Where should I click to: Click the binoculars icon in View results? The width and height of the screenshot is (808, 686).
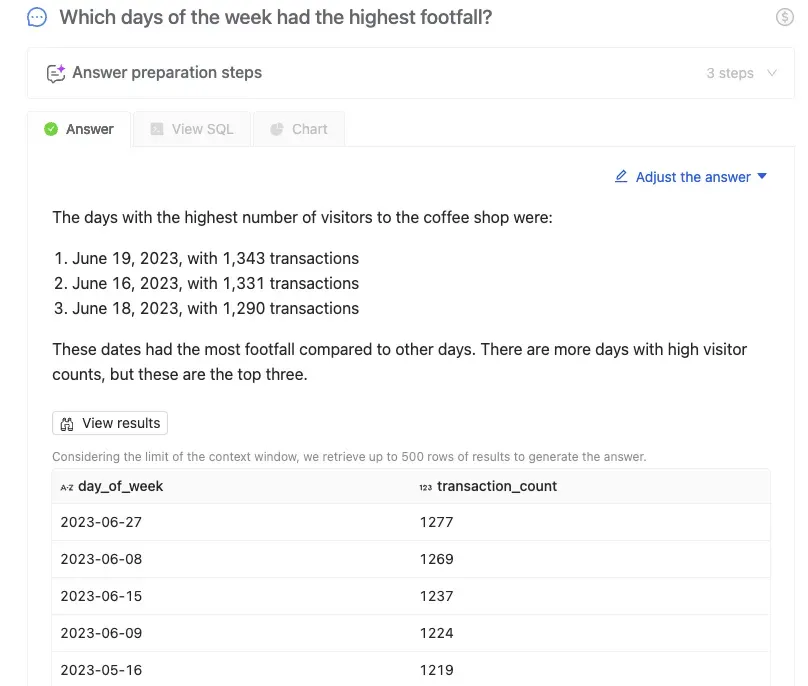68,423
